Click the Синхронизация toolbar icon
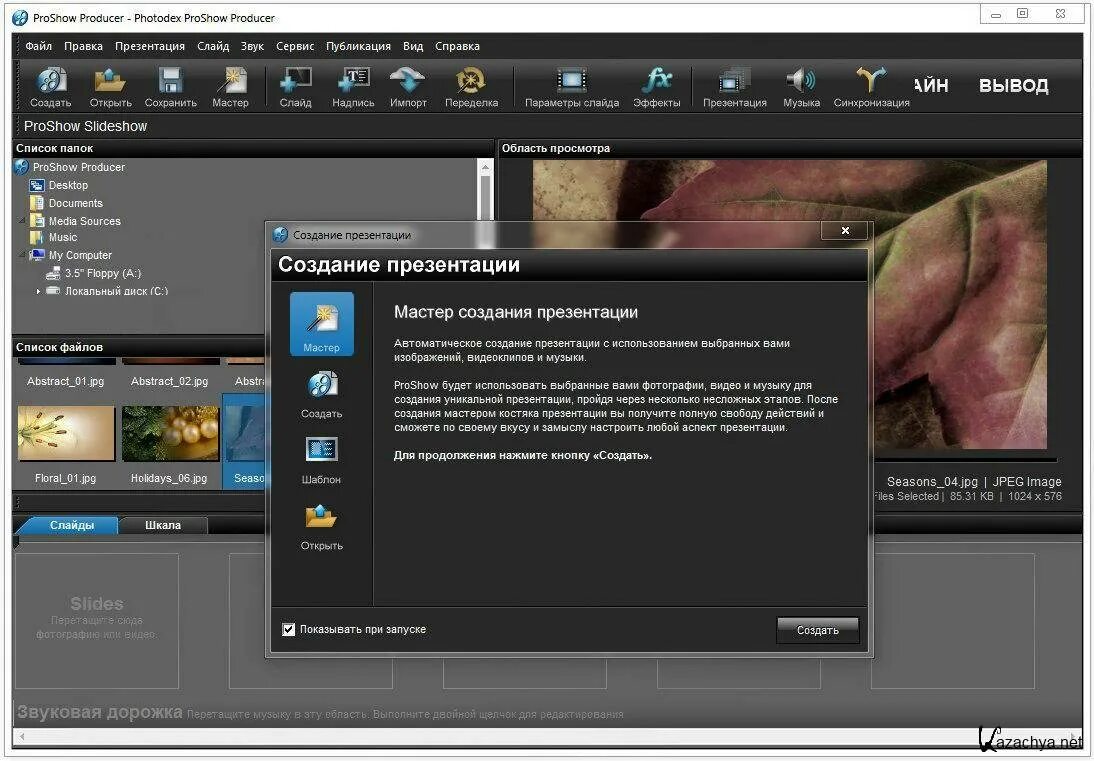 pyautogui.click(x=871, y=87)
